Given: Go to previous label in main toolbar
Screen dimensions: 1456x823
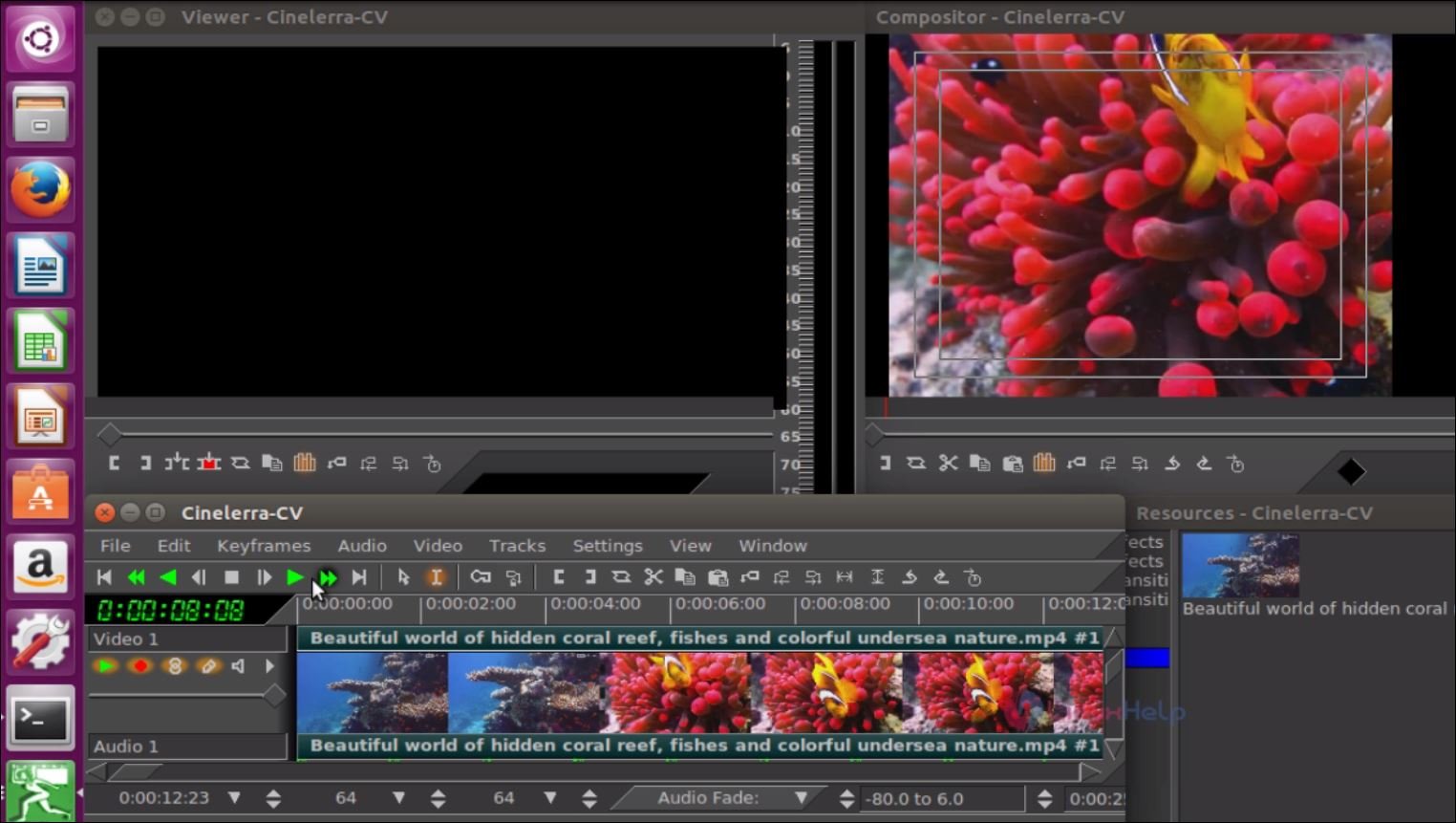Looking at the screenshot, I should 782,577.
